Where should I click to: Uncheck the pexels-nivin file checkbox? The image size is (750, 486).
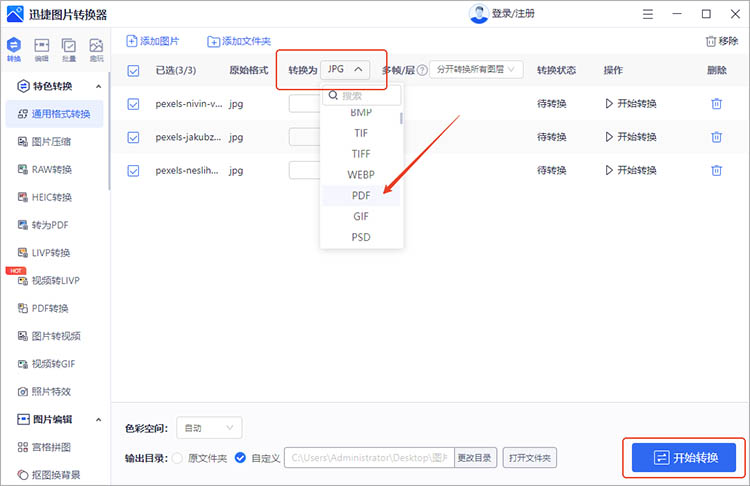coord(133,104)
